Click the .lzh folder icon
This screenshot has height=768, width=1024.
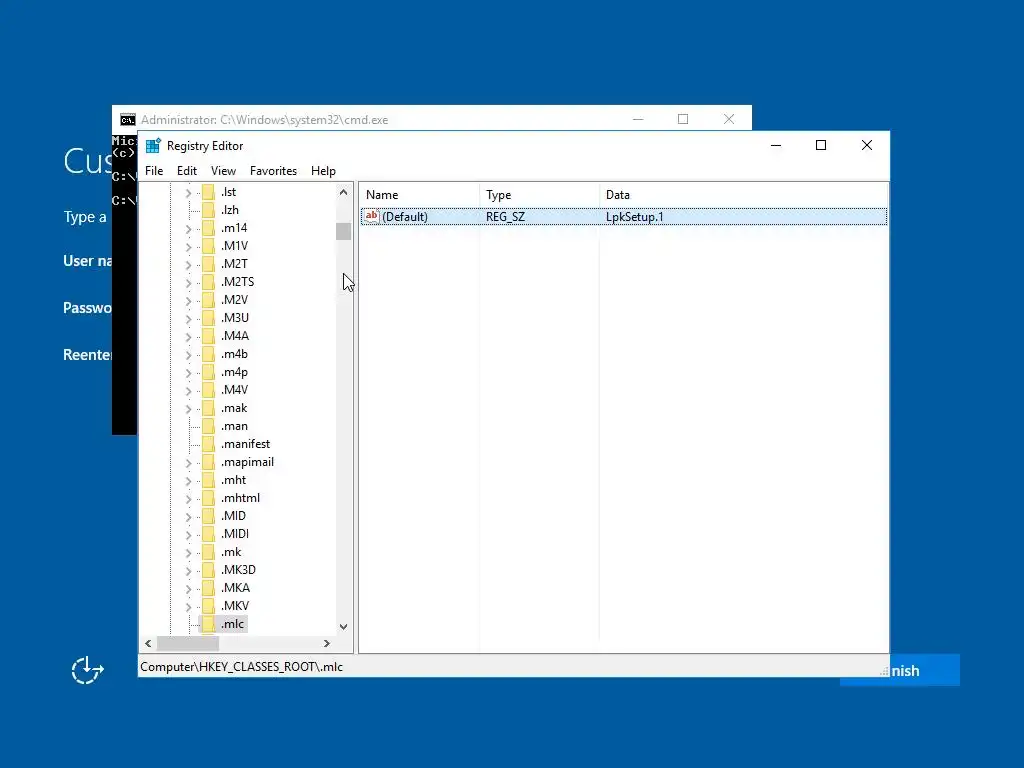click(208, 210)
